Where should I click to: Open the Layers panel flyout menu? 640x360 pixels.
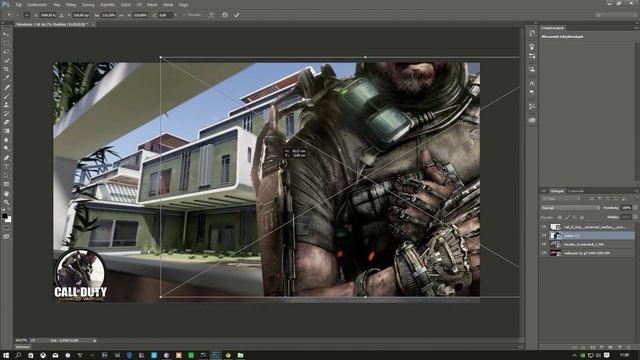click(x=636, y=191)
